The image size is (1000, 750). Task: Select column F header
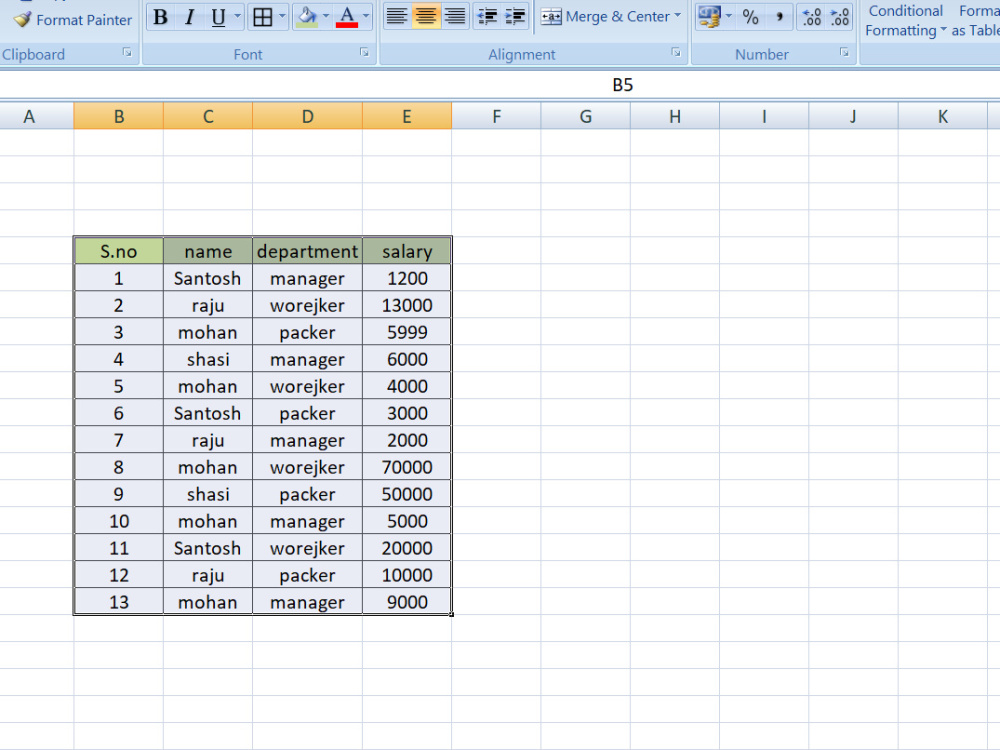pos(496,117)
